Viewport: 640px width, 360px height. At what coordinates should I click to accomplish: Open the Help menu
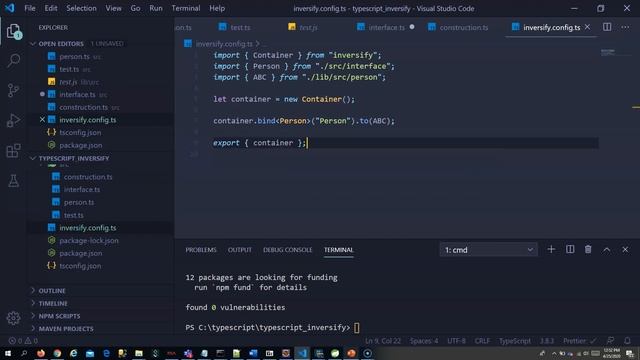[217, 8]
